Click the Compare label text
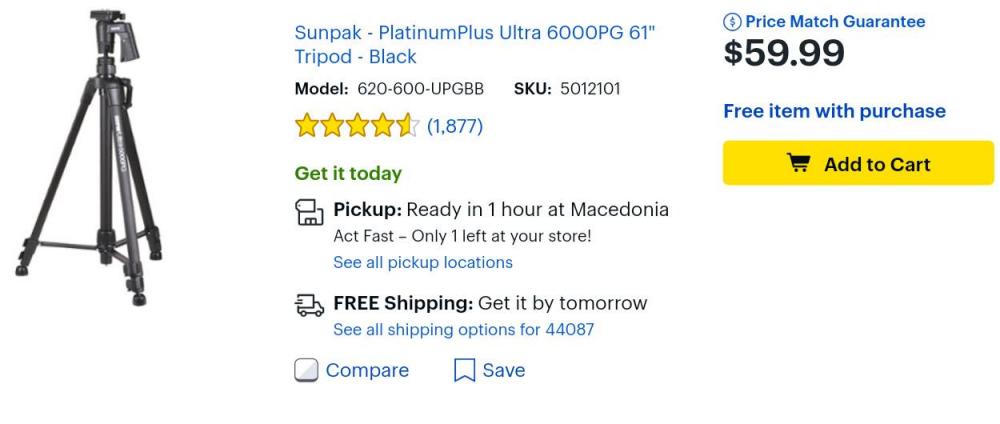Image resolution: width=1000 pixels, height=424 pixels. pos(367,371)
